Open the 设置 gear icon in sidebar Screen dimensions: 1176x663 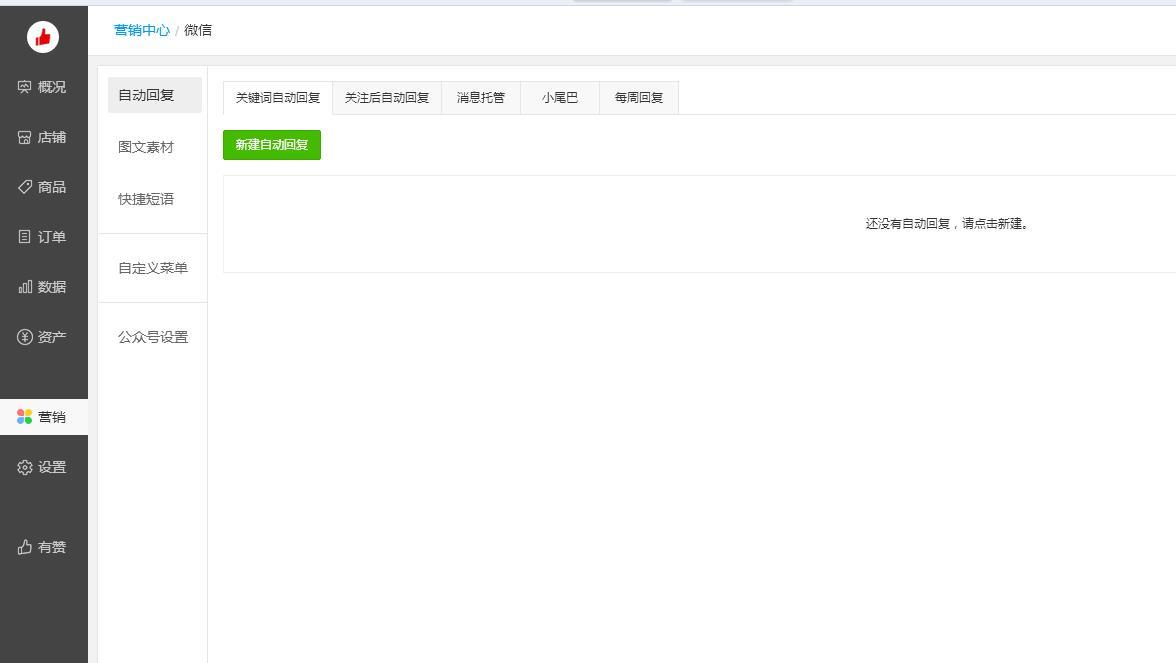point(25,467)
